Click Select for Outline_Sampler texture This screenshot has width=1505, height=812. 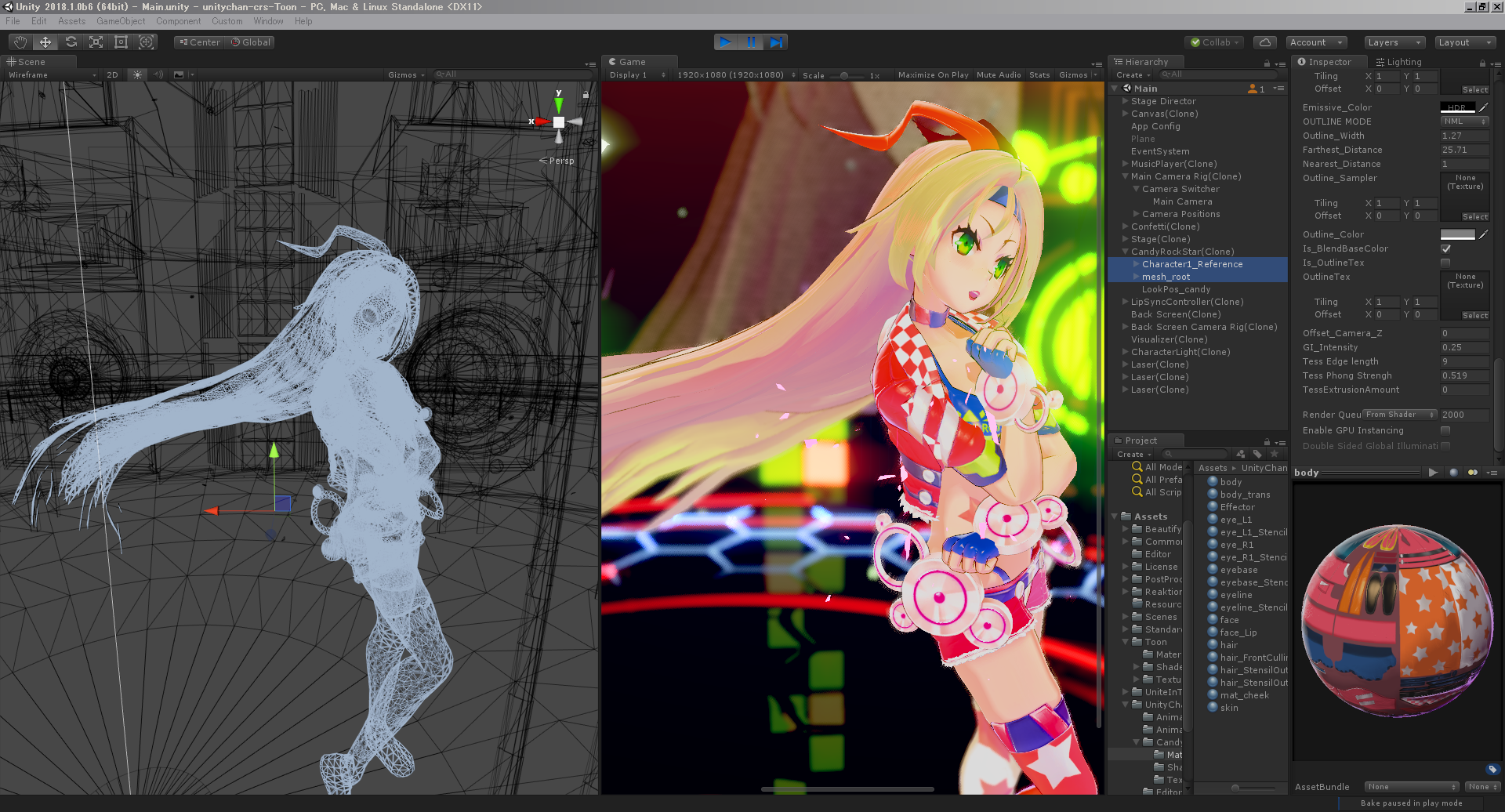[1474, 217]
